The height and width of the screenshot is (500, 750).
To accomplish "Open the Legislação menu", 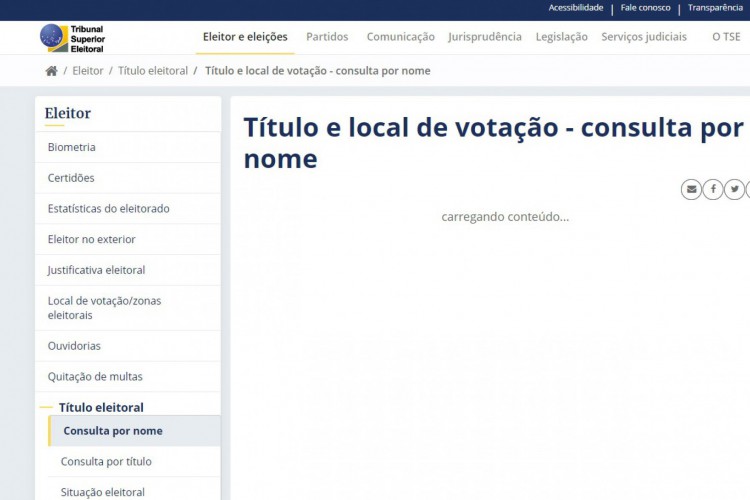I will click(x=562, y=37).
